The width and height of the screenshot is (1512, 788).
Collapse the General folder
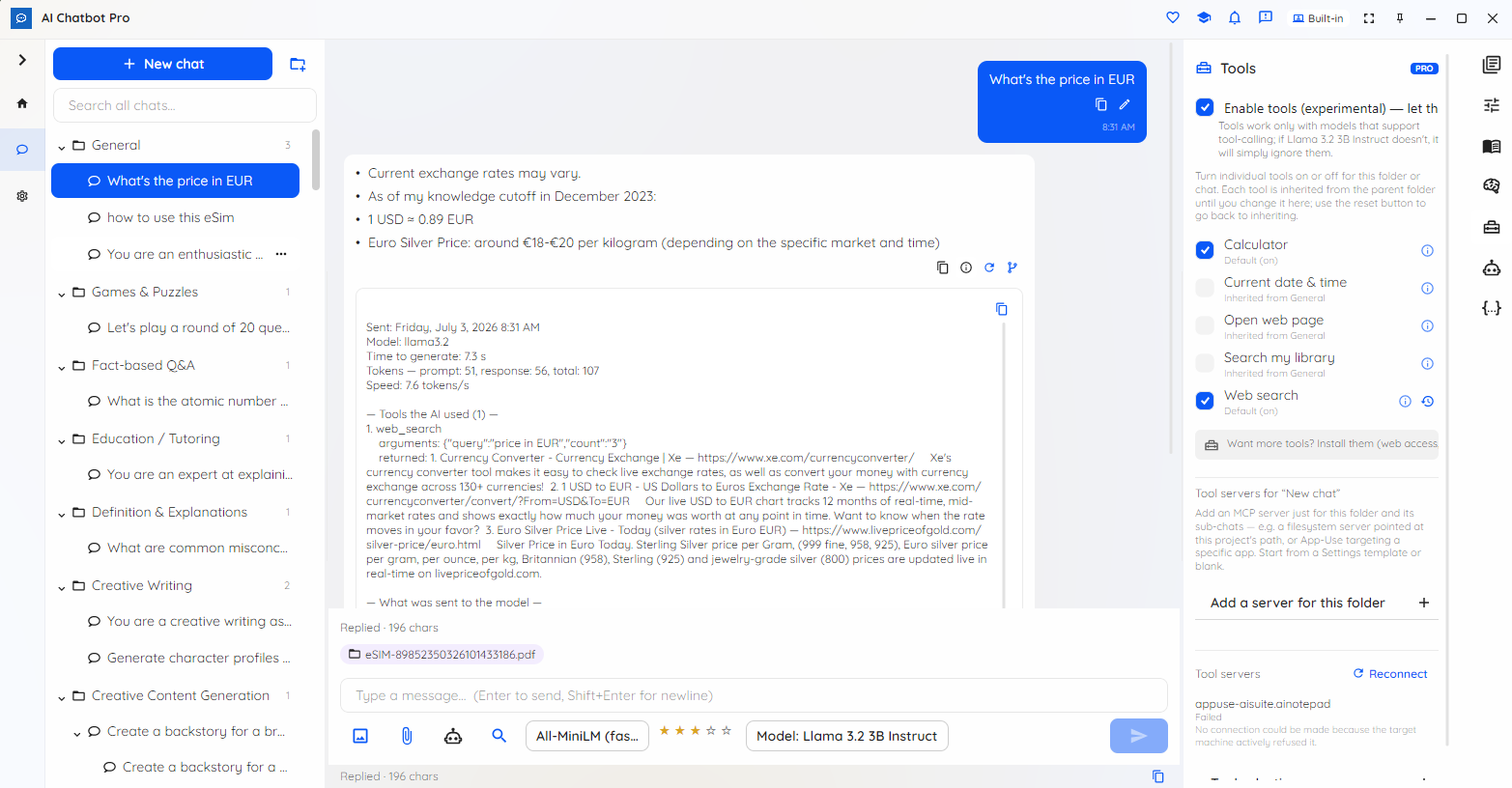[62, 147]
